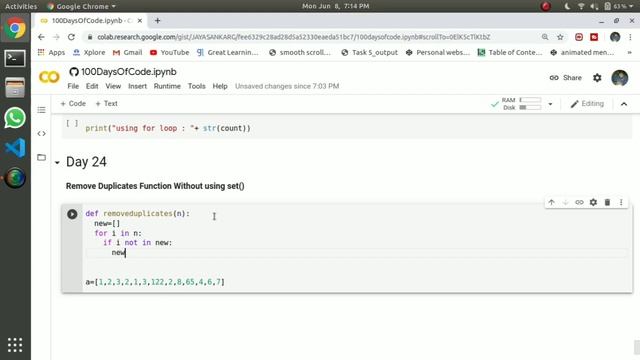Open table of contents sidebar icon
The width and height of the screenshot is (640, 360).
coord(41,110)
